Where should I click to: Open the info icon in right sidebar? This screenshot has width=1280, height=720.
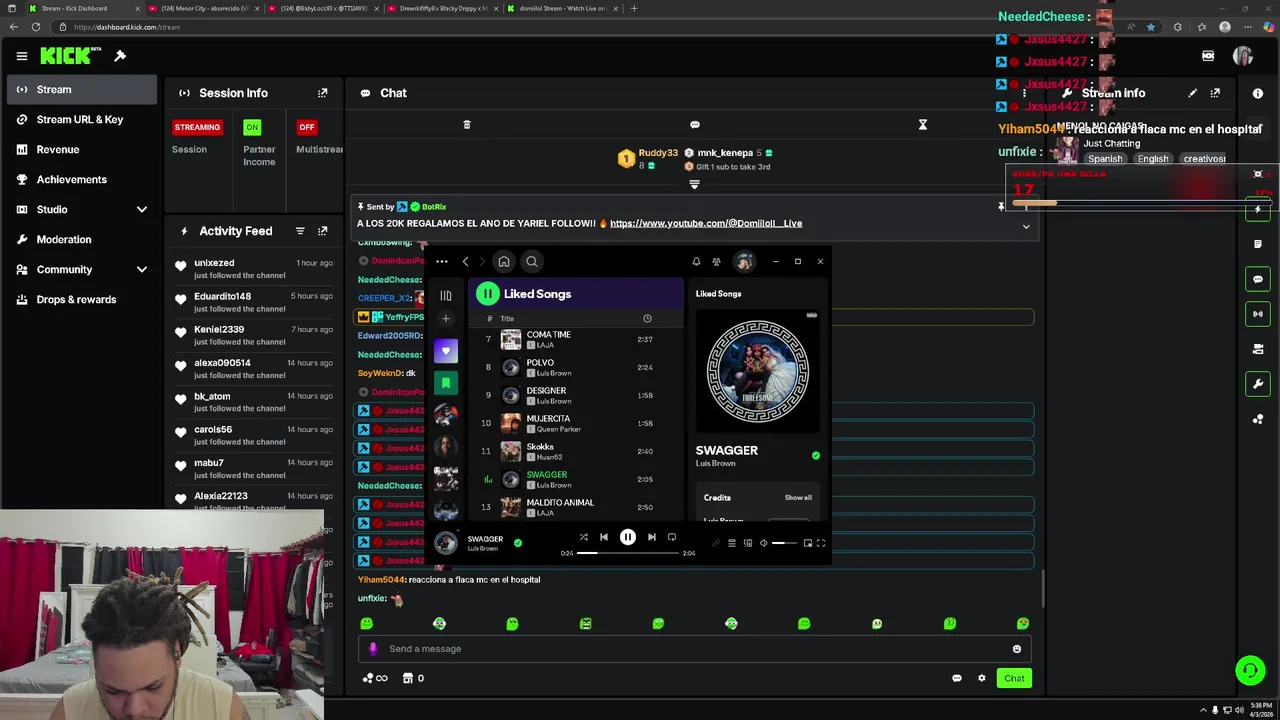(x=1258, y=93)
